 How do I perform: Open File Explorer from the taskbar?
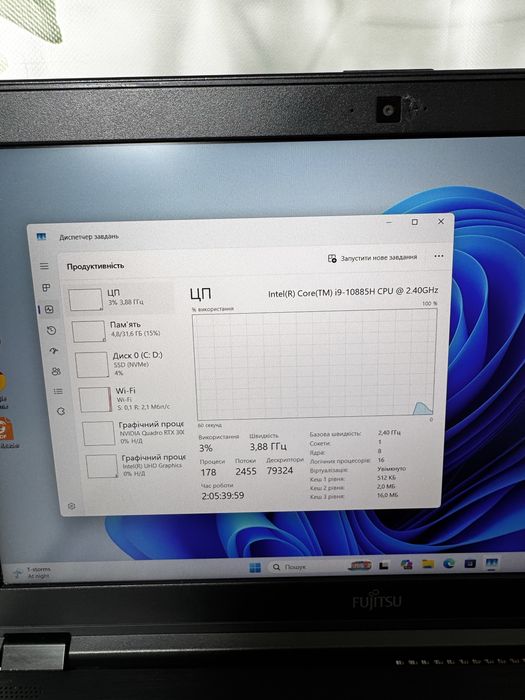428,564
